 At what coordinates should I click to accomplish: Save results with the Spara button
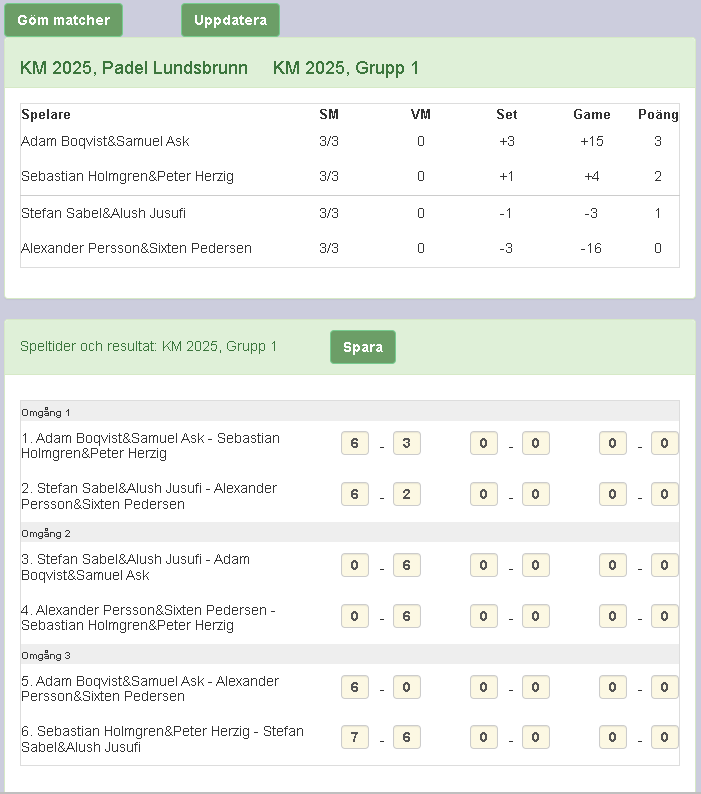pyautogui.click(x=363, y=347)
